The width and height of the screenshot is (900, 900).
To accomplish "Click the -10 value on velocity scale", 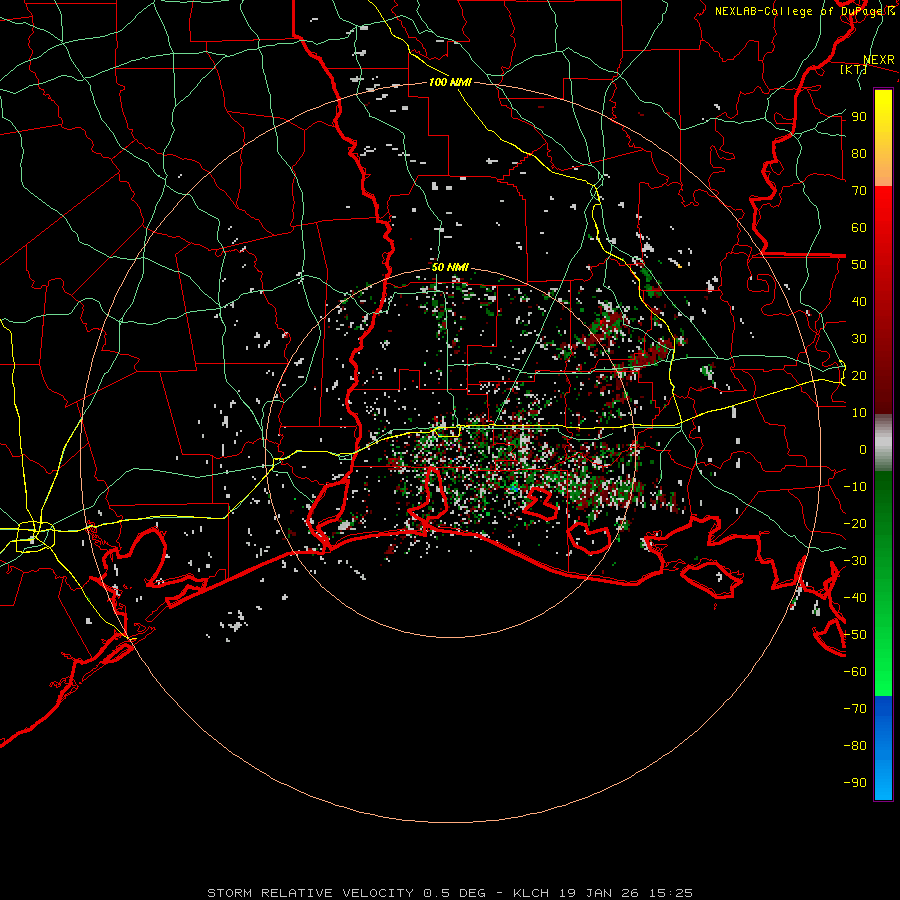I will click(x=855, y=487).
